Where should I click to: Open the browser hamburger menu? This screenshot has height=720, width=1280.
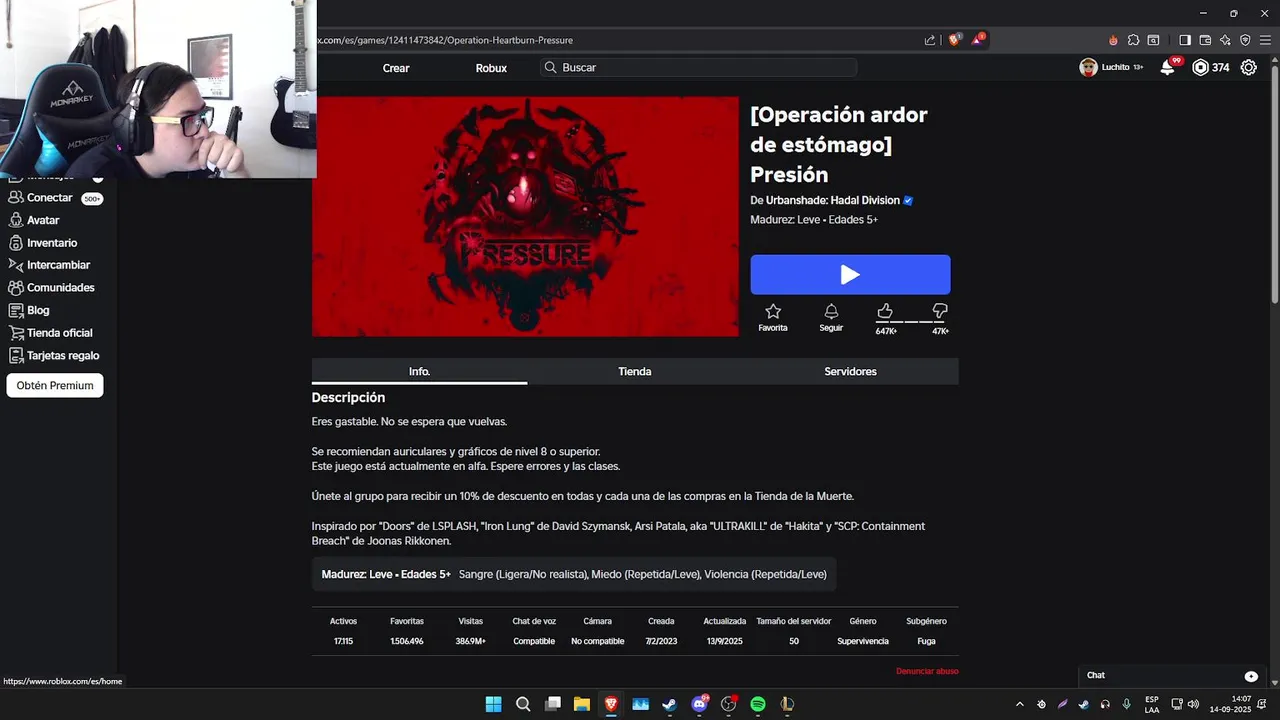tap(1265, 40)
